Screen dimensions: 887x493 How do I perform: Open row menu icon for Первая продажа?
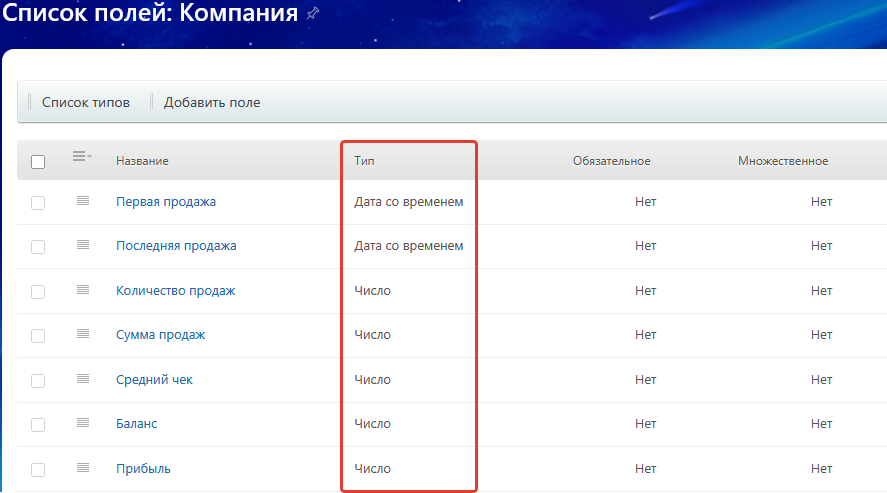[x=83, y=201]
